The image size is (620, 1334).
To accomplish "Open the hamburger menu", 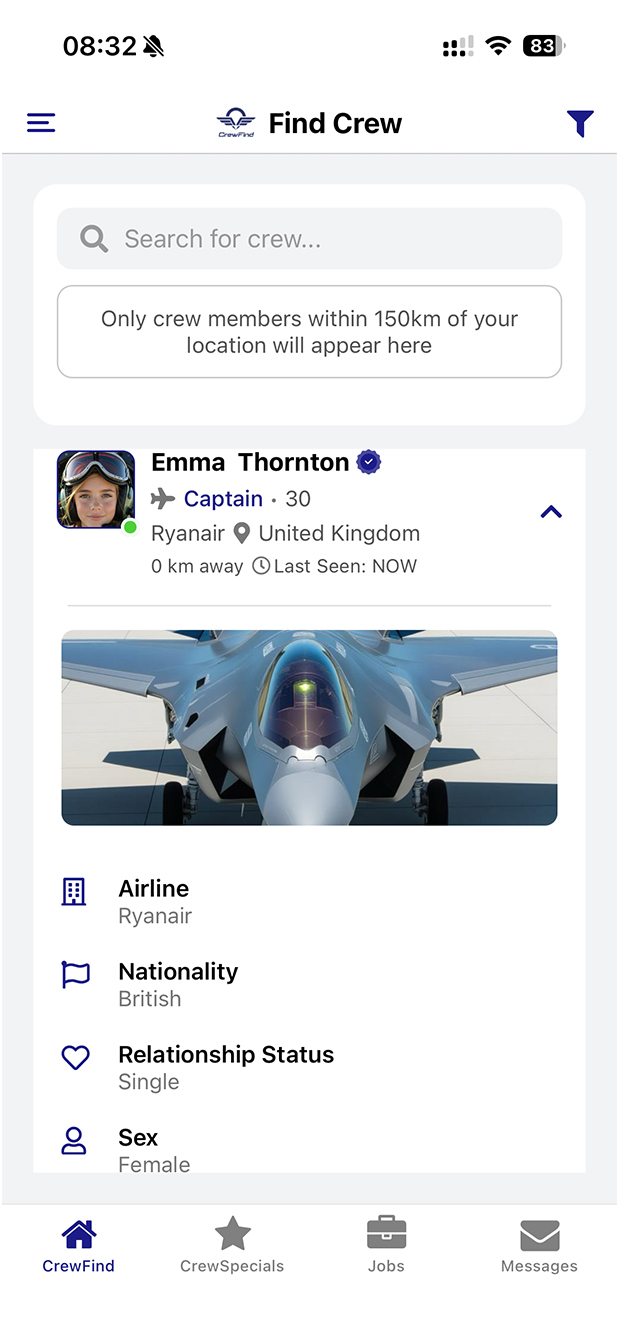I will (41, 123).
